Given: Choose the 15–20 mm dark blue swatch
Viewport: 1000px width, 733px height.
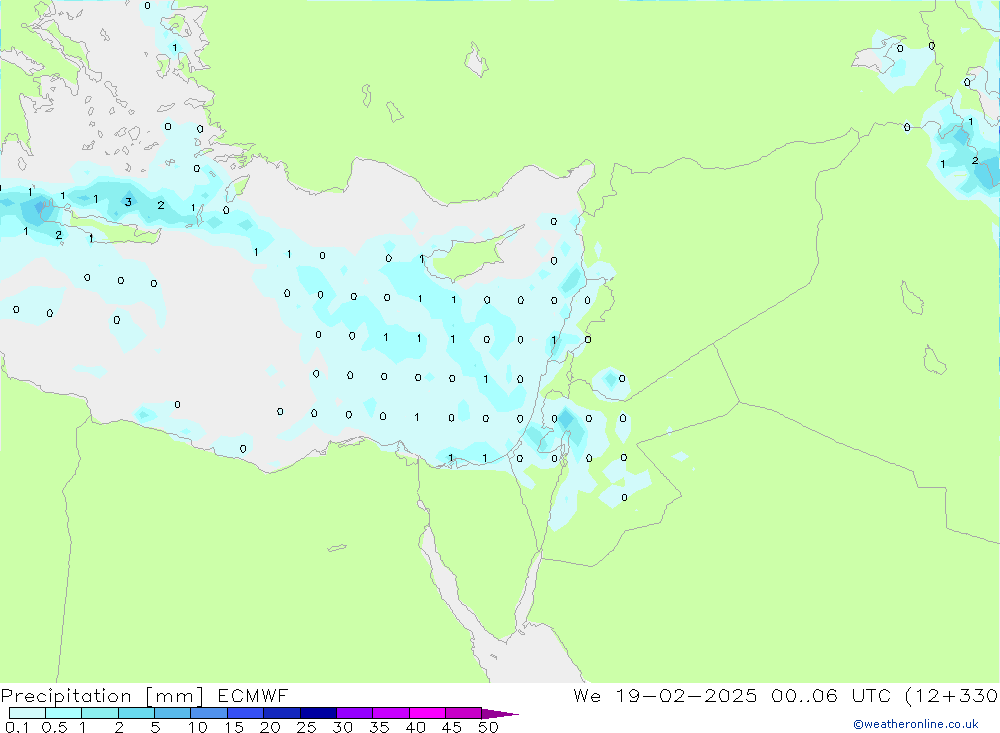Looking at the screenshot, I should coord(245,713).
